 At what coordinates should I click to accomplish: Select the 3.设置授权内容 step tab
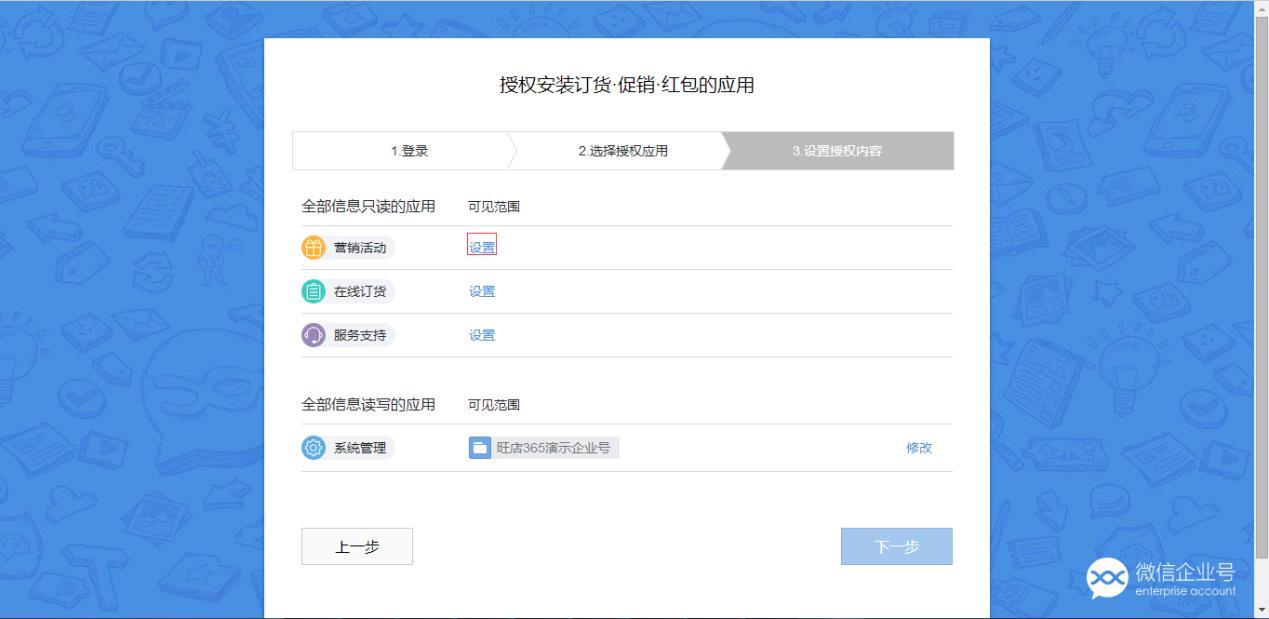tap(837, 151)
